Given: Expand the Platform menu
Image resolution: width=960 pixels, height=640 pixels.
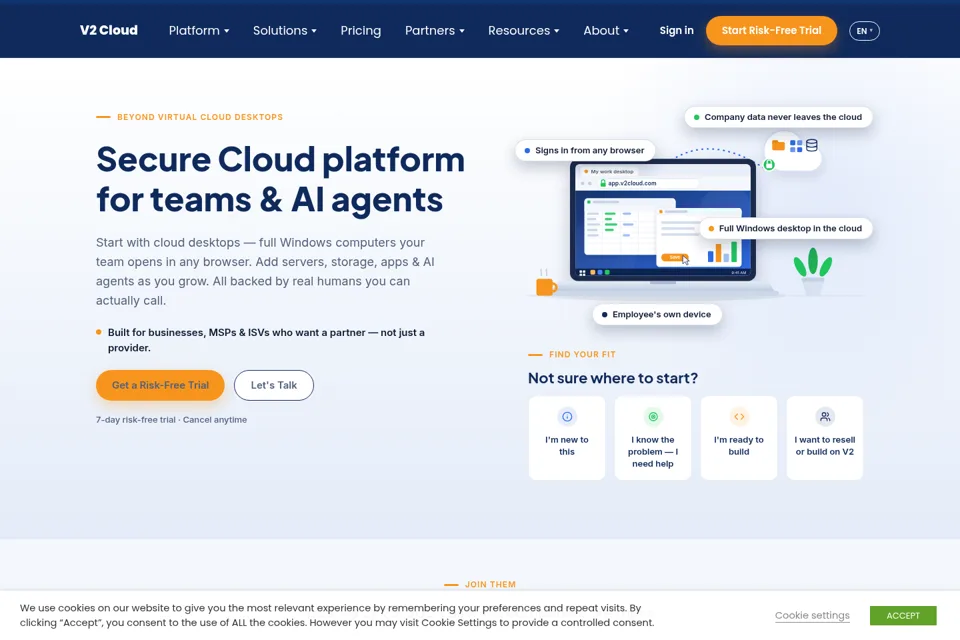Looking at the screenshot, I should [x=199, y=30].
